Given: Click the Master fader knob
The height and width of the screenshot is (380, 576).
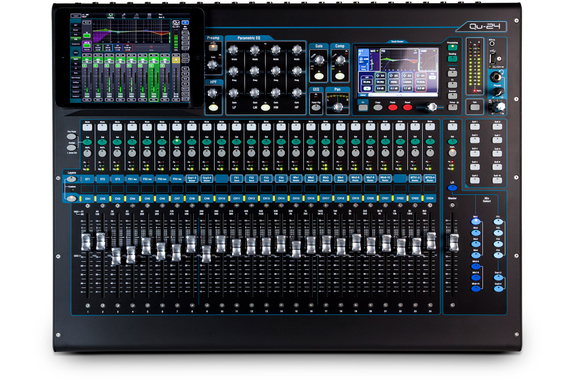Looking at the screenshot, I should pyautogui.click(x=454, y=243).
